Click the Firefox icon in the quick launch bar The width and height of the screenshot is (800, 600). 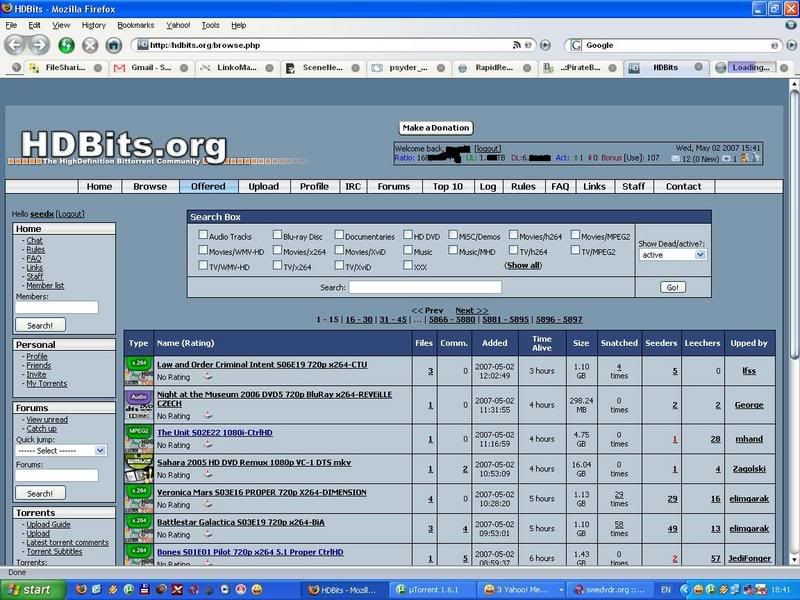(x=81, y=589)
